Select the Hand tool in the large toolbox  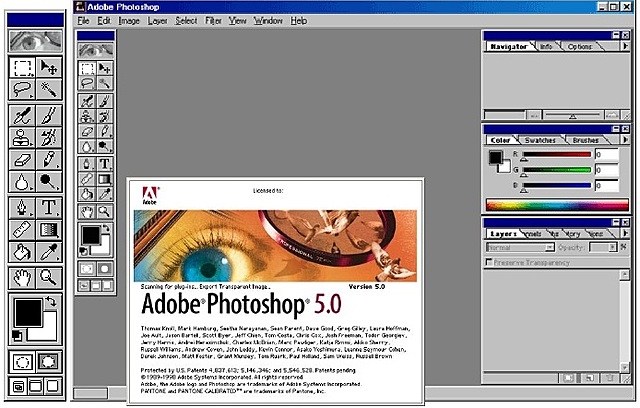pos(22,278)
